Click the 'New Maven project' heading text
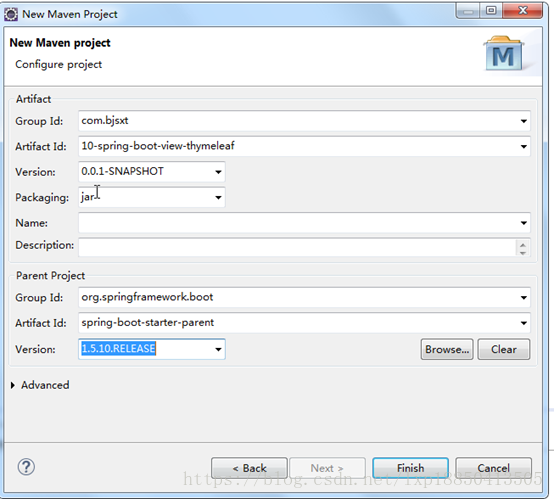Screen dimensions: 554x499 point(60,43)
